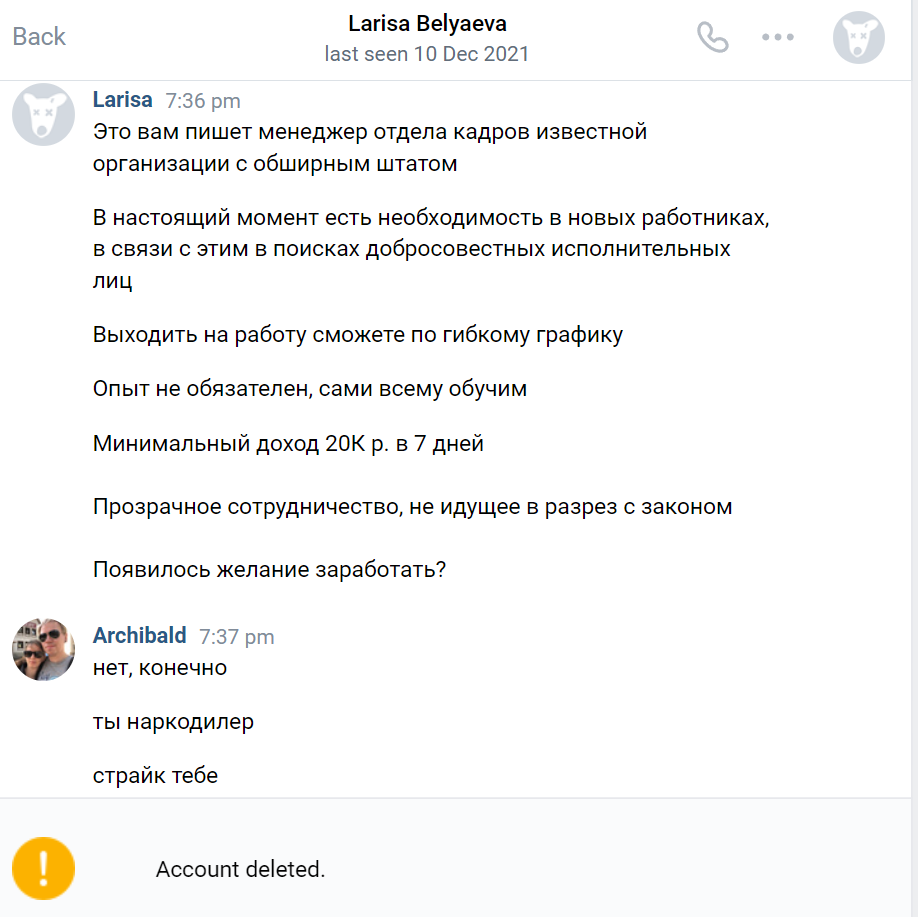Click the Account deleted notice text
Screen dimensions: 918x917
pos(240,868)
